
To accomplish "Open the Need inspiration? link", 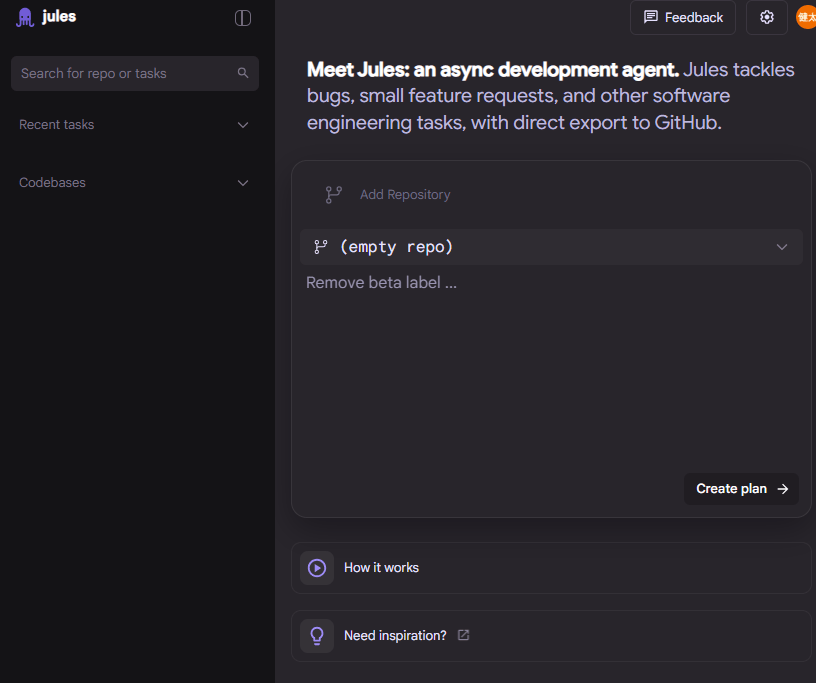I will [551, 636].
